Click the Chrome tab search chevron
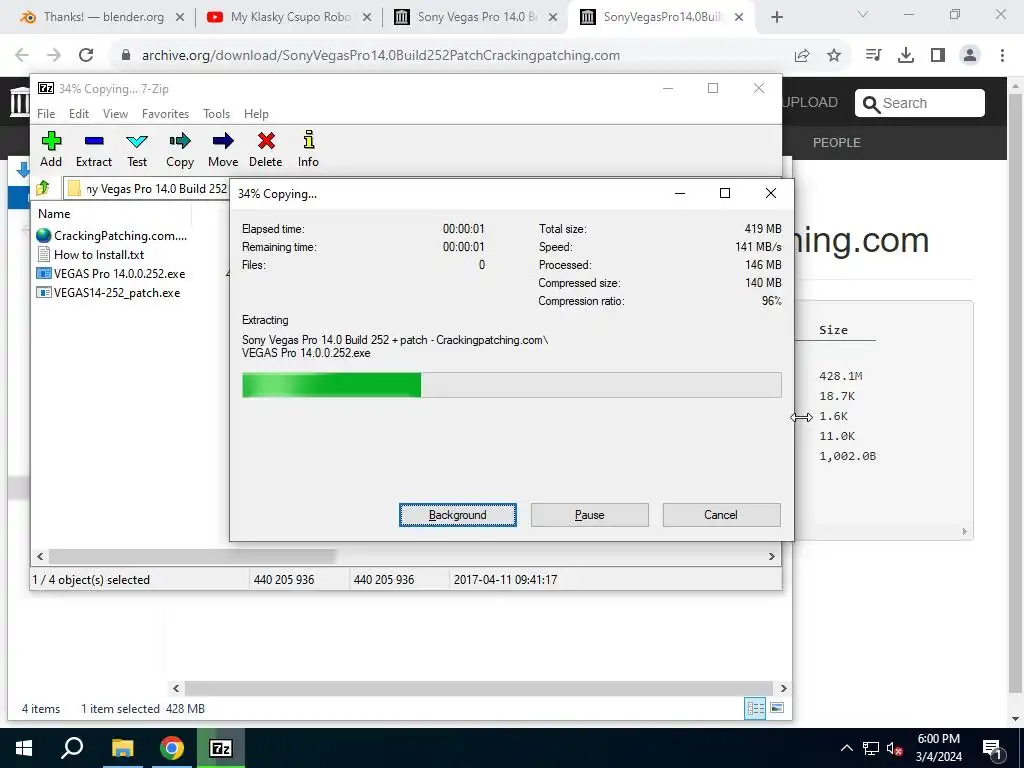Viewport: 1024px width, 768px height. 863,14
